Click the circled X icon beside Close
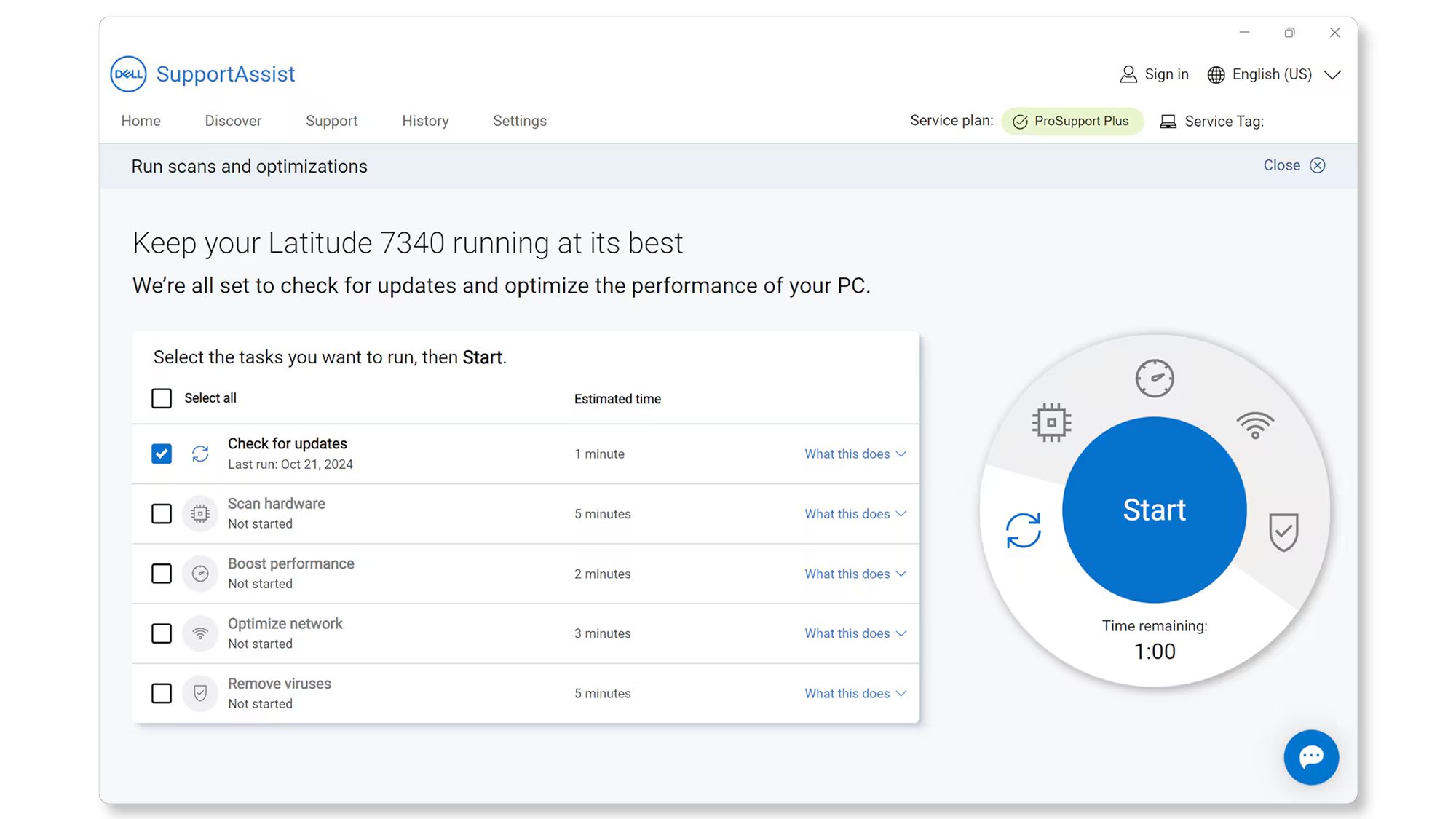The width and height of the screenshot is (1456, 819). click(1318, 165)
